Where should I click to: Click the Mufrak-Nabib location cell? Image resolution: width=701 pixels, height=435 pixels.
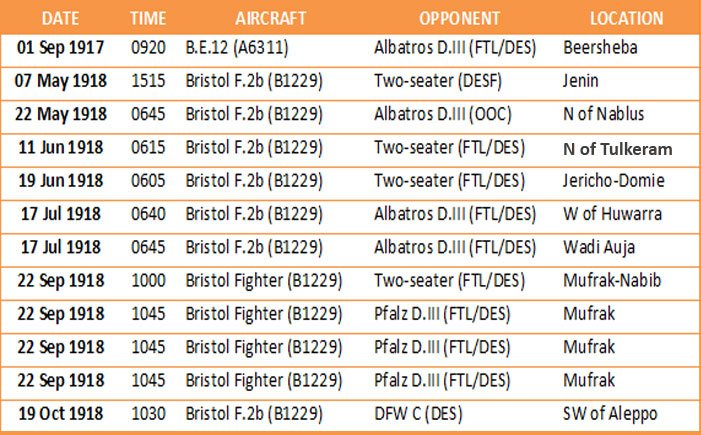pos(610,281)
